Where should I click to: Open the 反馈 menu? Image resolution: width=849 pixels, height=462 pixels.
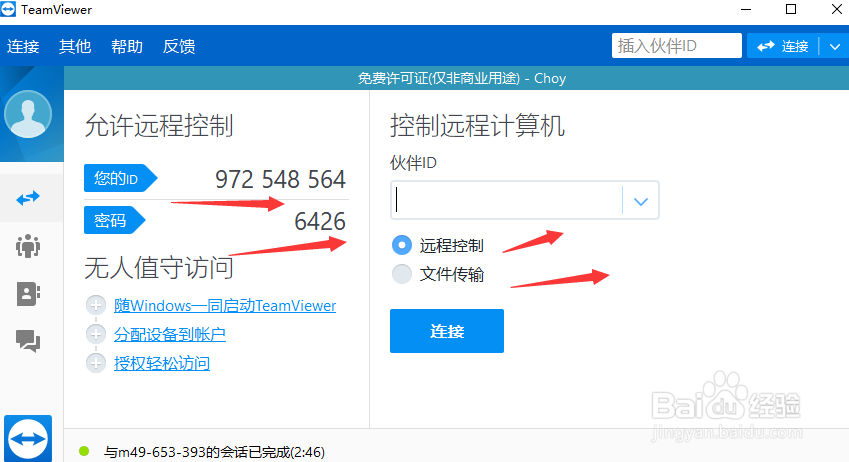[x=179, y=47]
